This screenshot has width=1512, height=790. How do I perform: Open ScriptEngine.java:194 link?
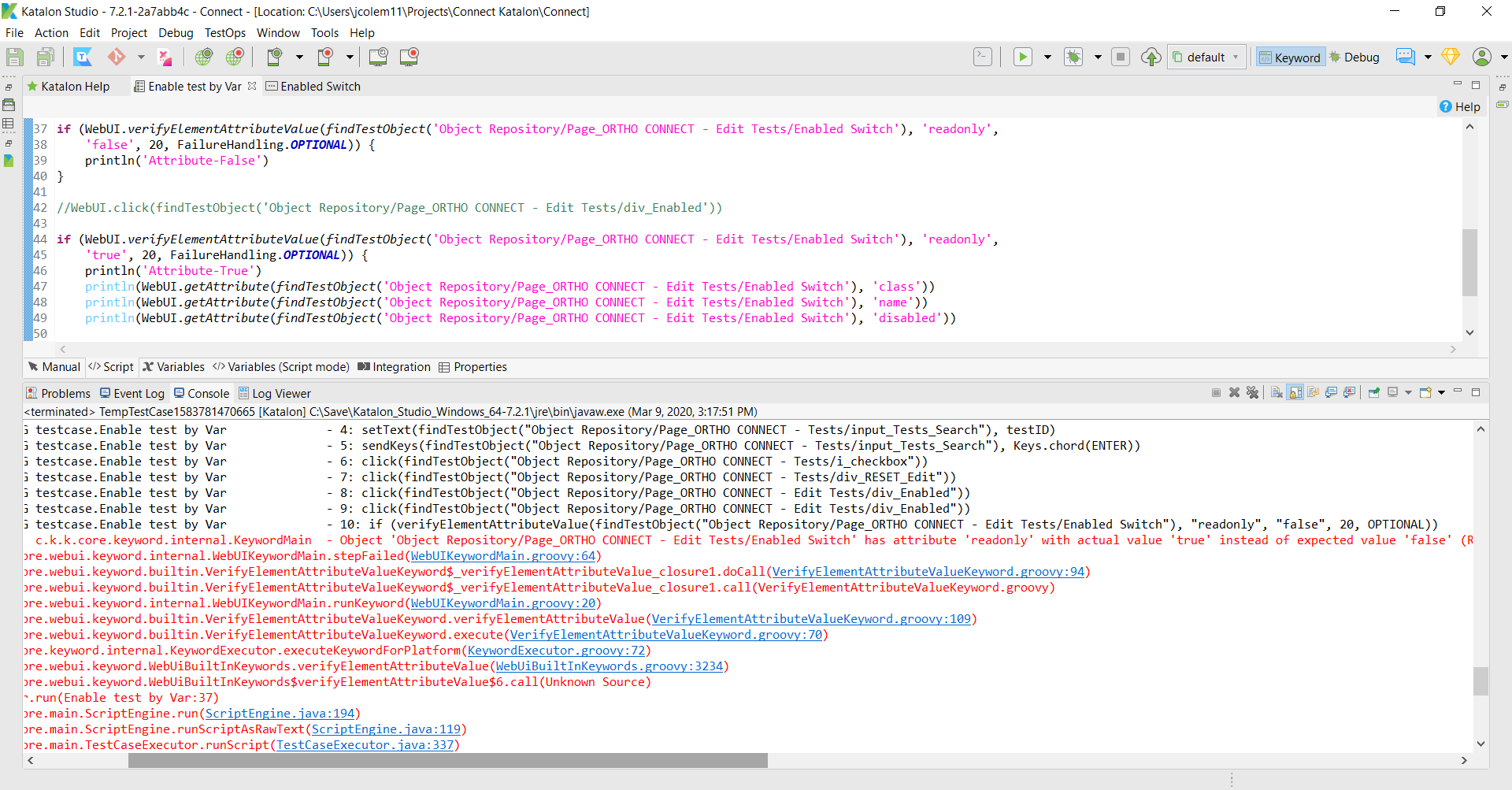tap(280, 714)
